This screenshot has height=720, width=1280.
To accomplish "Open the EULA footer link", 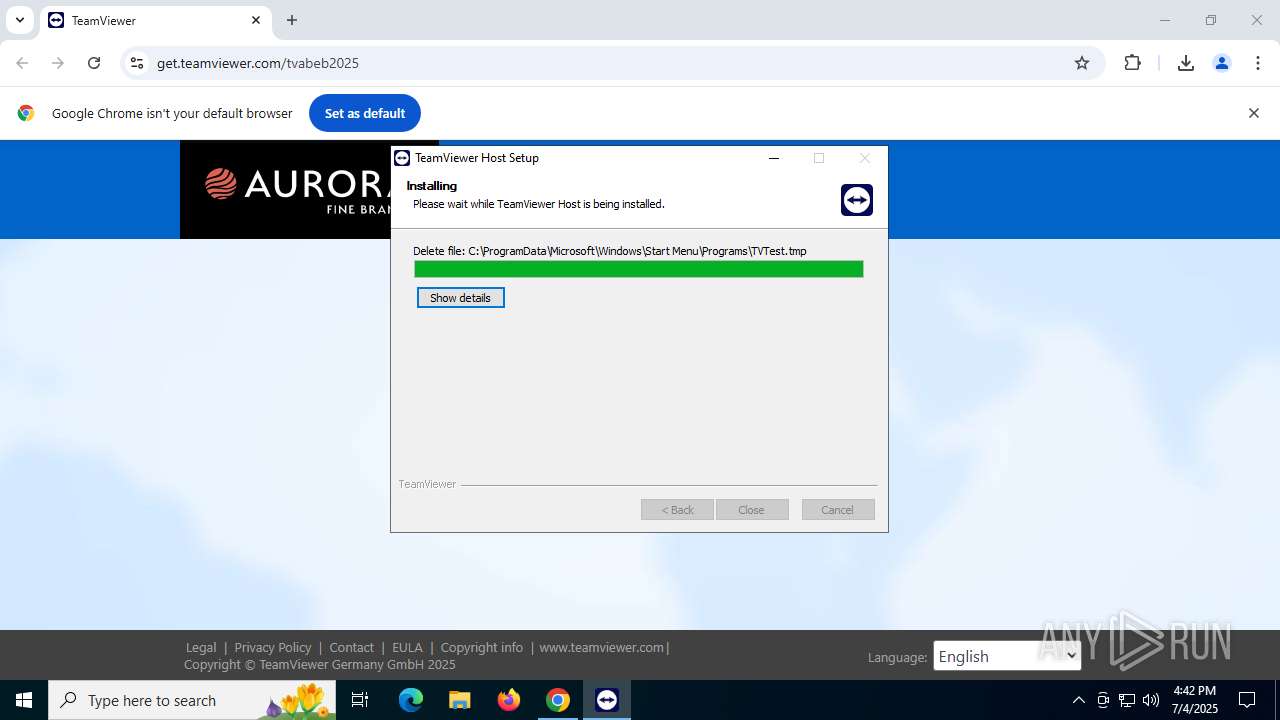I will [x=407, y=648].
